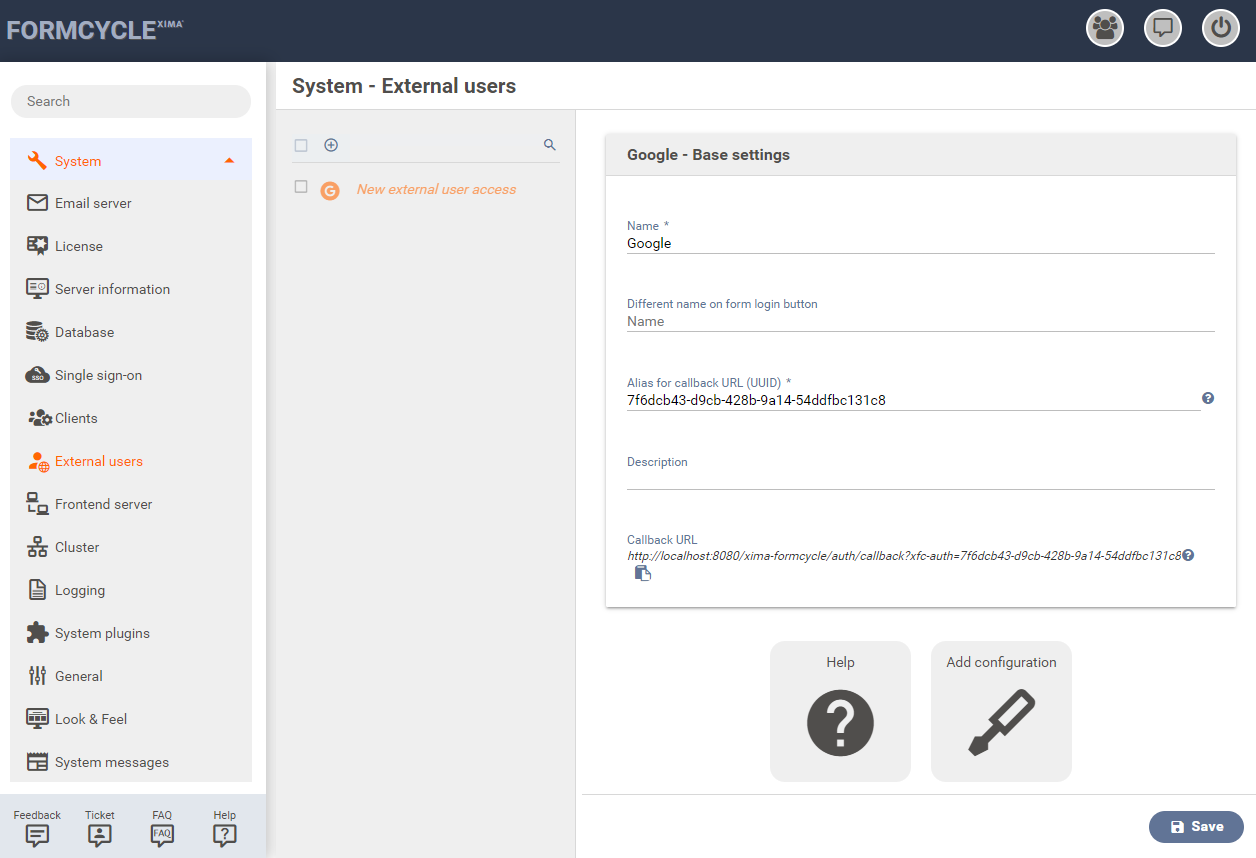
Task: Click the Feedback icon in the bottom bar
Action: tap(37, 834)
